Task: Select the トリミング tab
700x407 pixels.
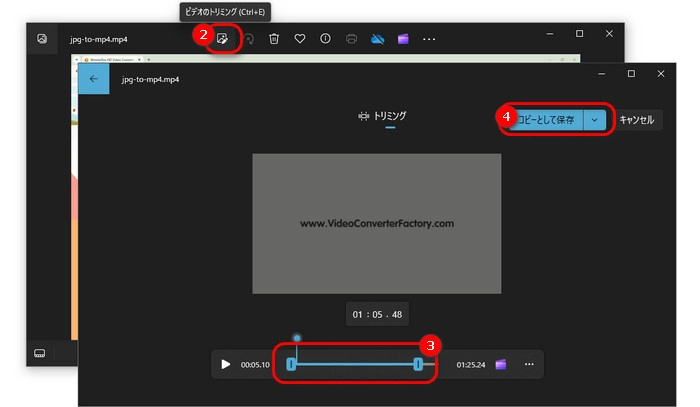Action: pyautogui.click(x=383, y=117)
